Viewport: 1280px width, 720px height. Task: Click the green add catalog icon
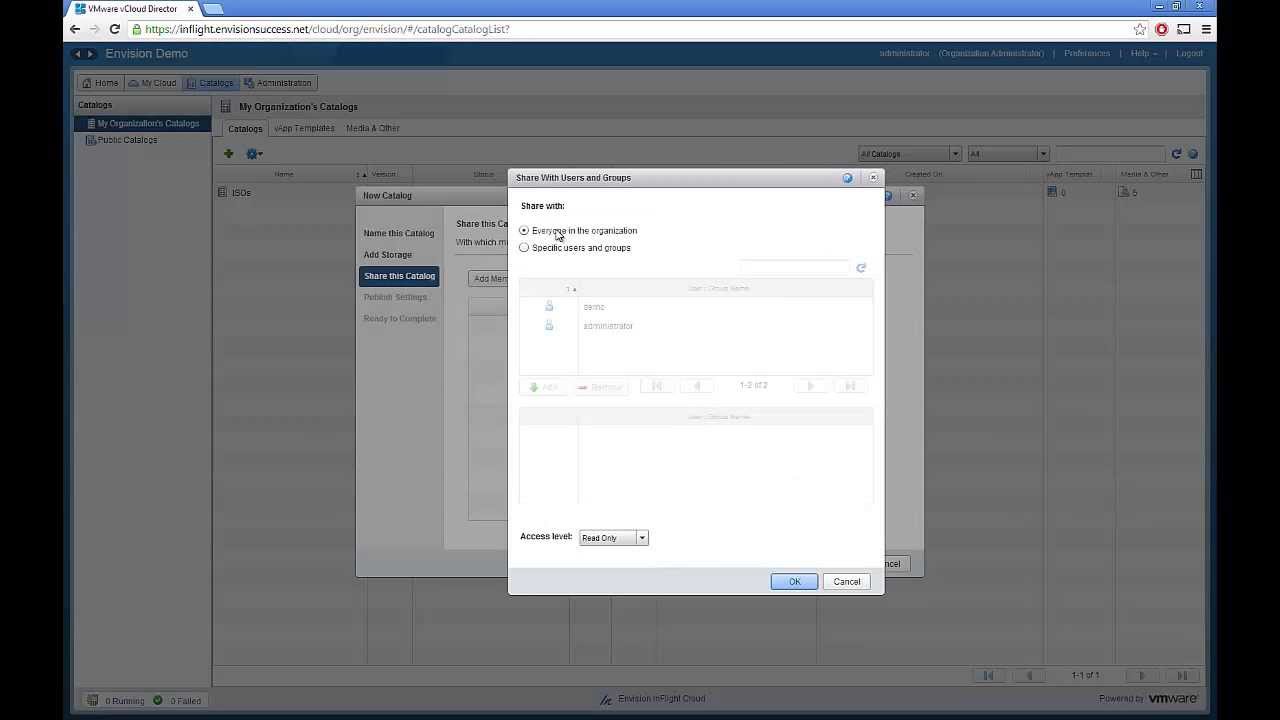click(x=229, y=154)
